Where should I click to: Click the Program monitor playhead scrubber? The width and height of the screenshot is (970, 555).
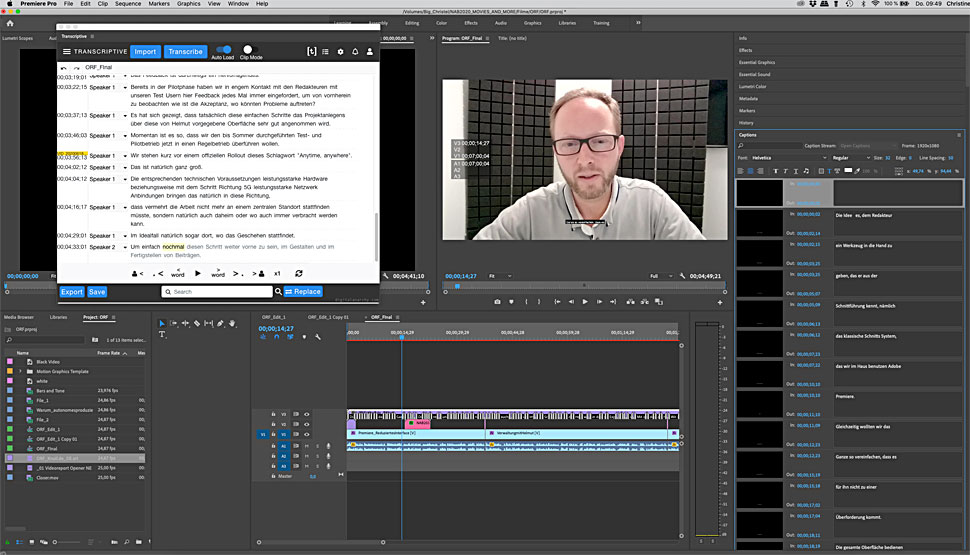[457, 286]
